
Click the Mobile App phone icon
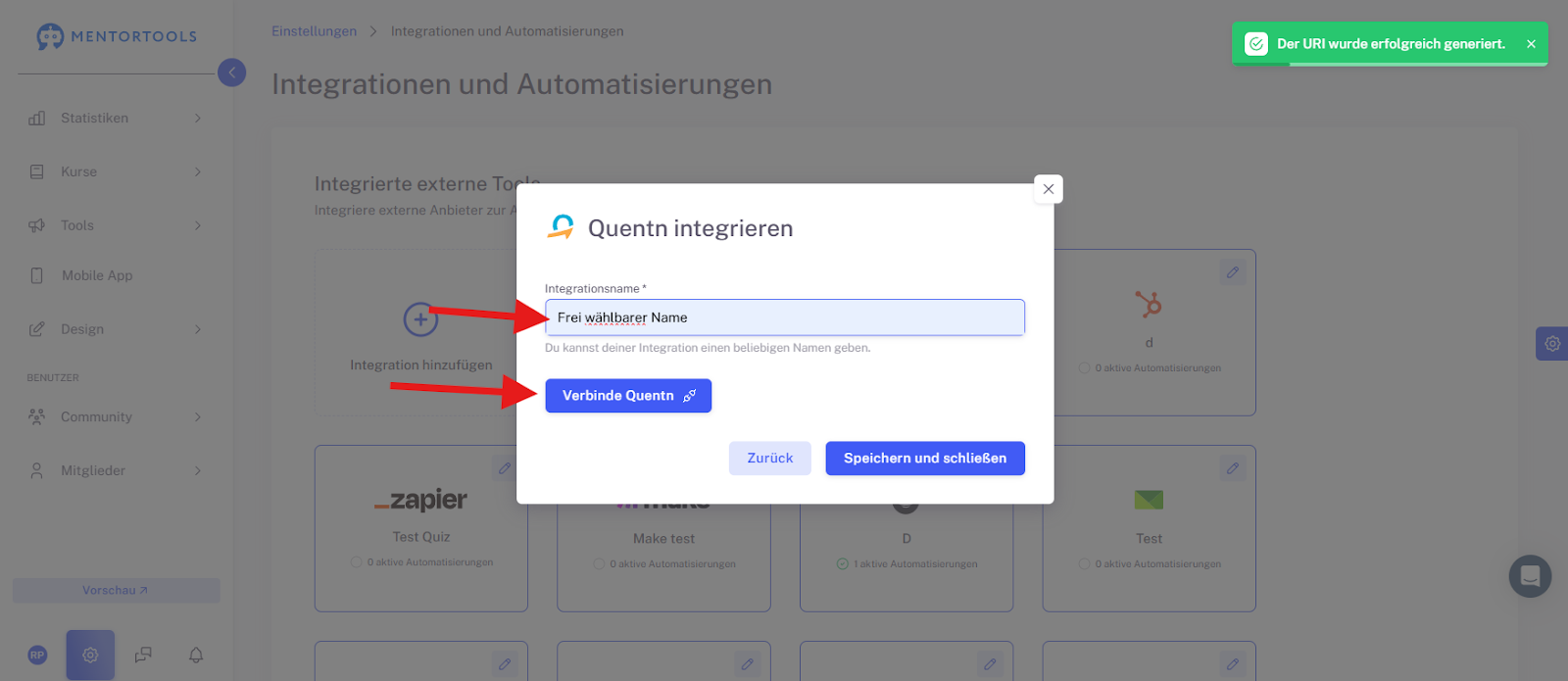point(37,275)
